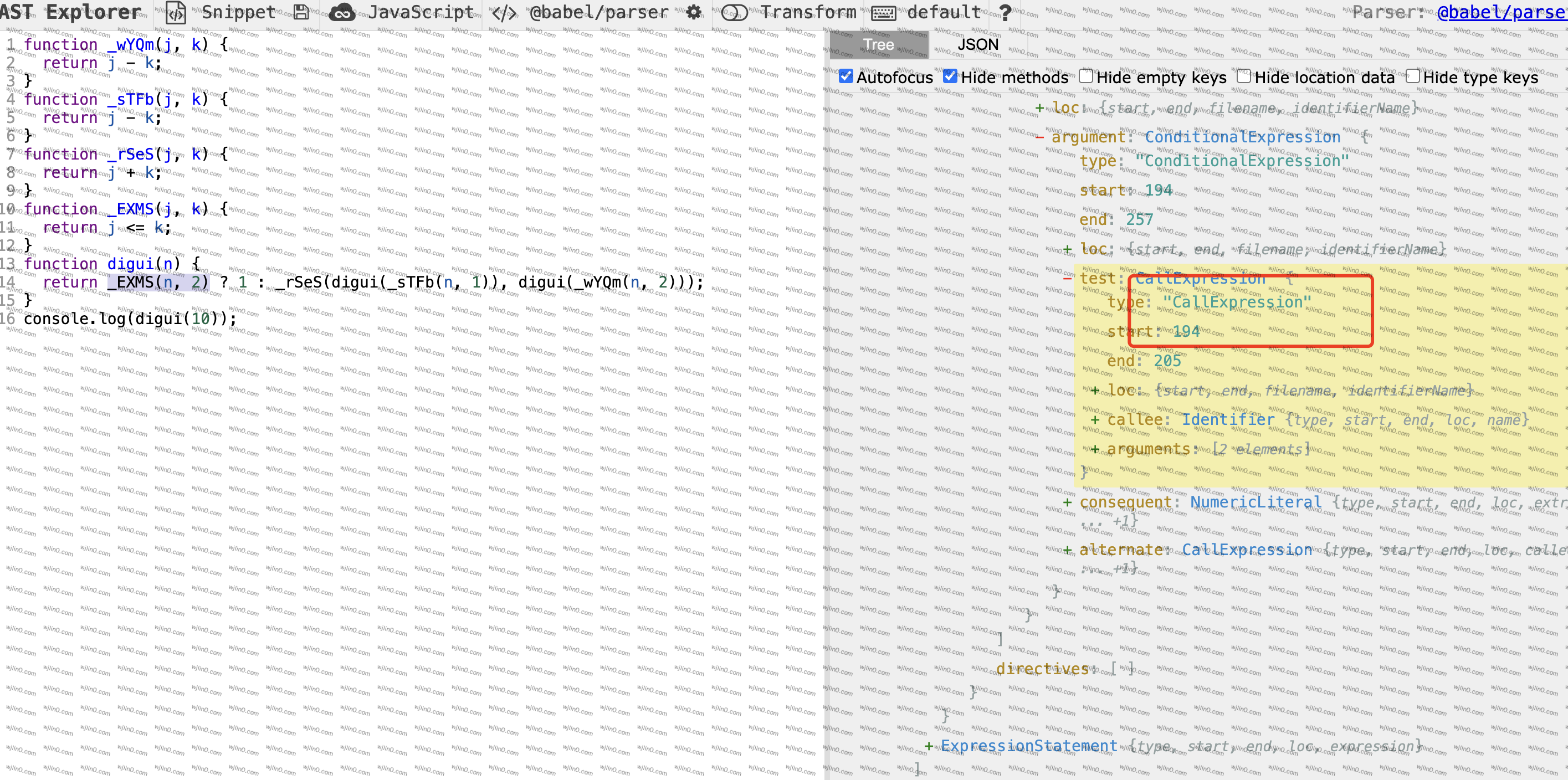1568x780 pixels.
Task: Click code line 4 function _sTFb
Action: click(x=125, y=99)
